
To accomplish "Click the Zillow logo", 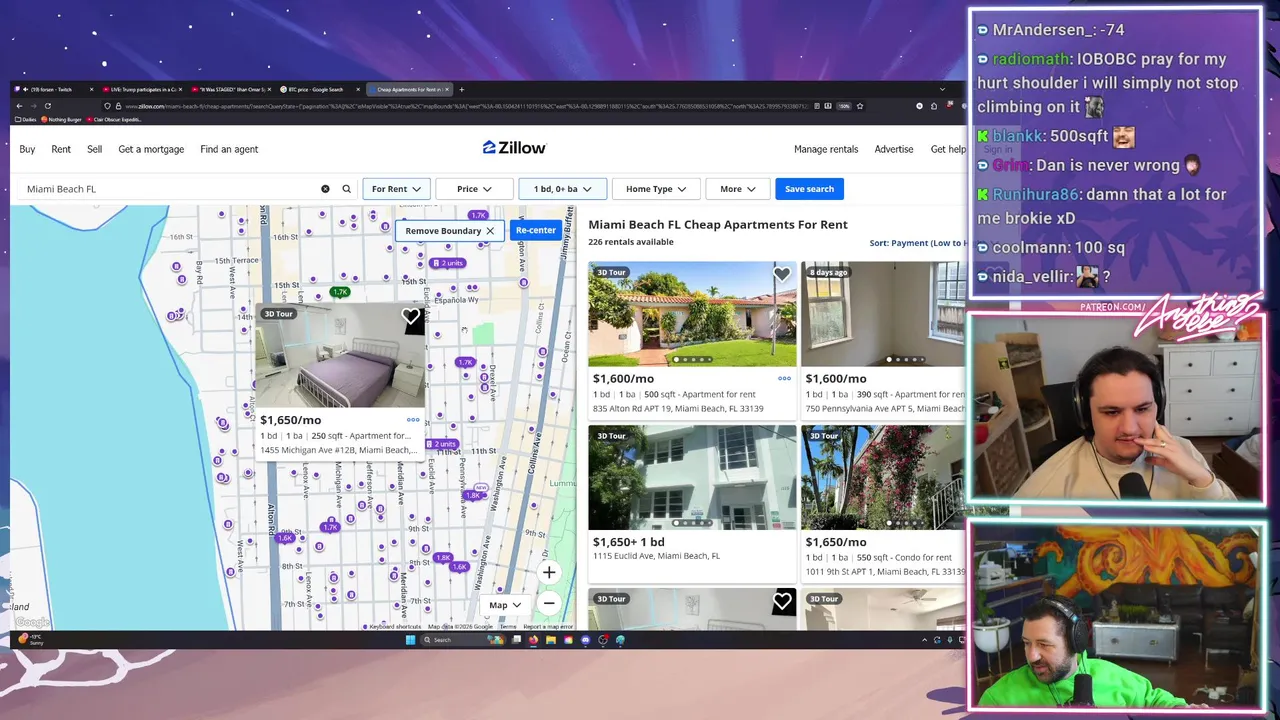I will coord(514,148).
